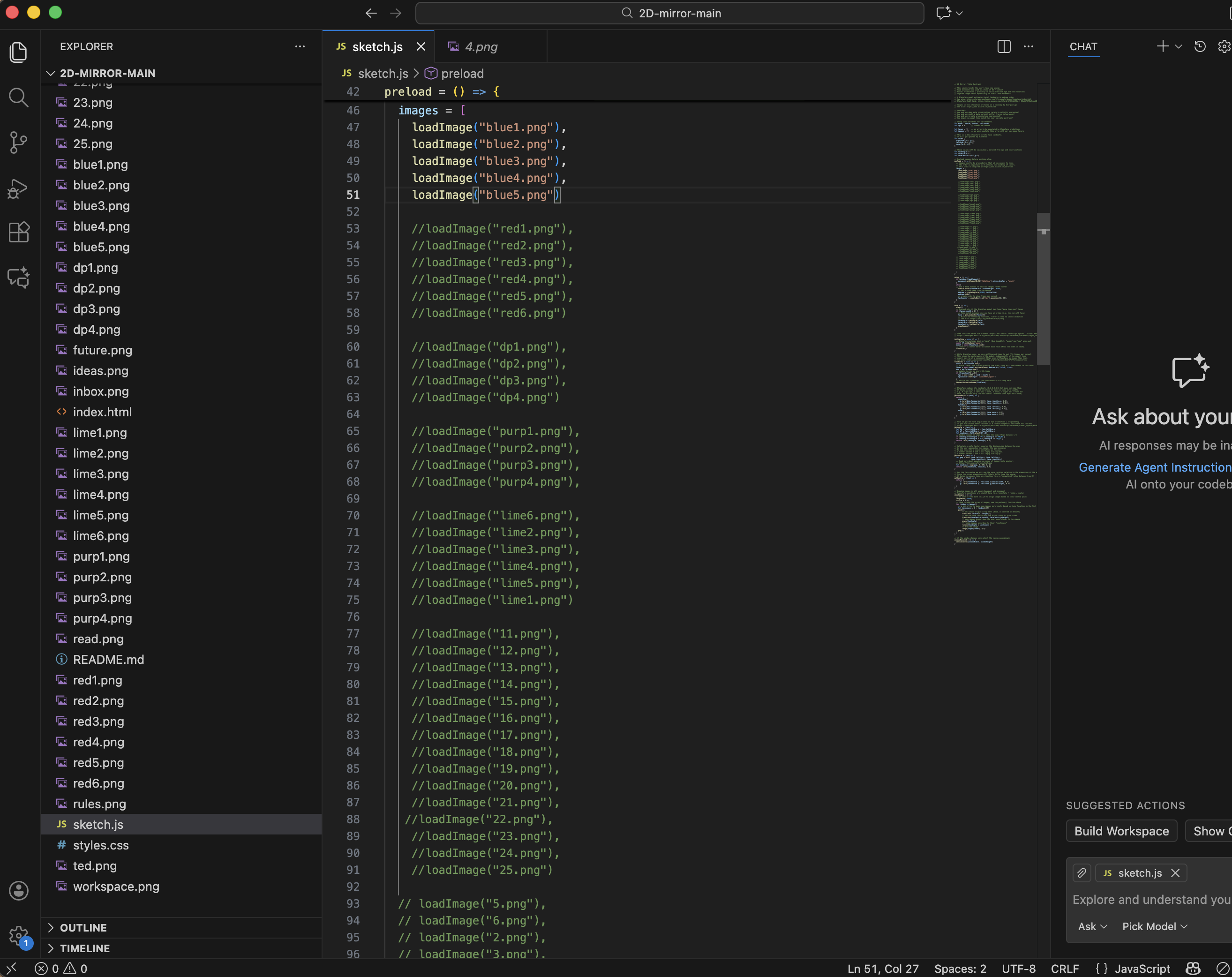Open the Search view in the activity bar
Screen dimensions: 1232x977
tap(19, 98)
